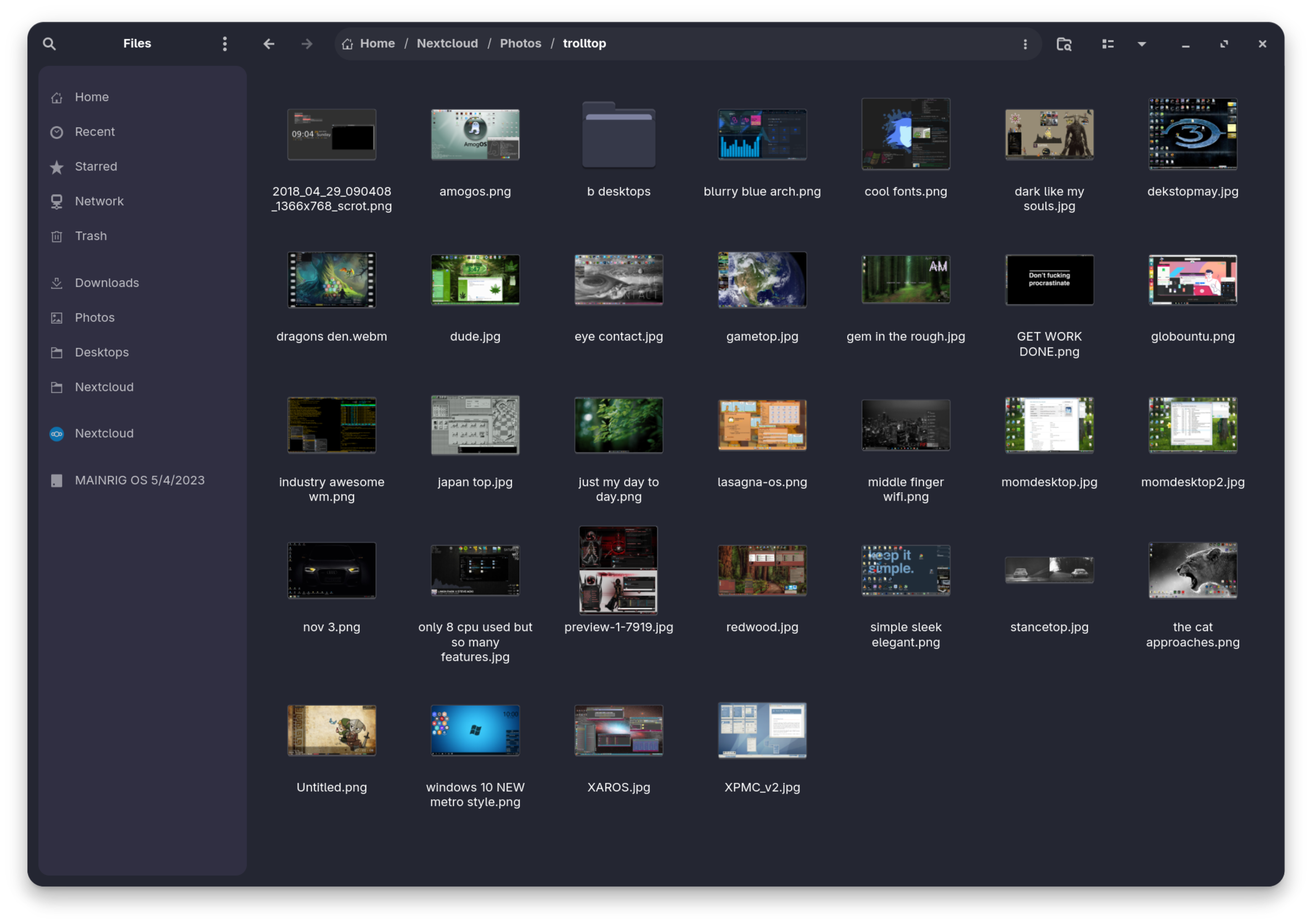Select gametop.jpg thumbnail
The image size is (1312, 924).
(x=762, y=281)
